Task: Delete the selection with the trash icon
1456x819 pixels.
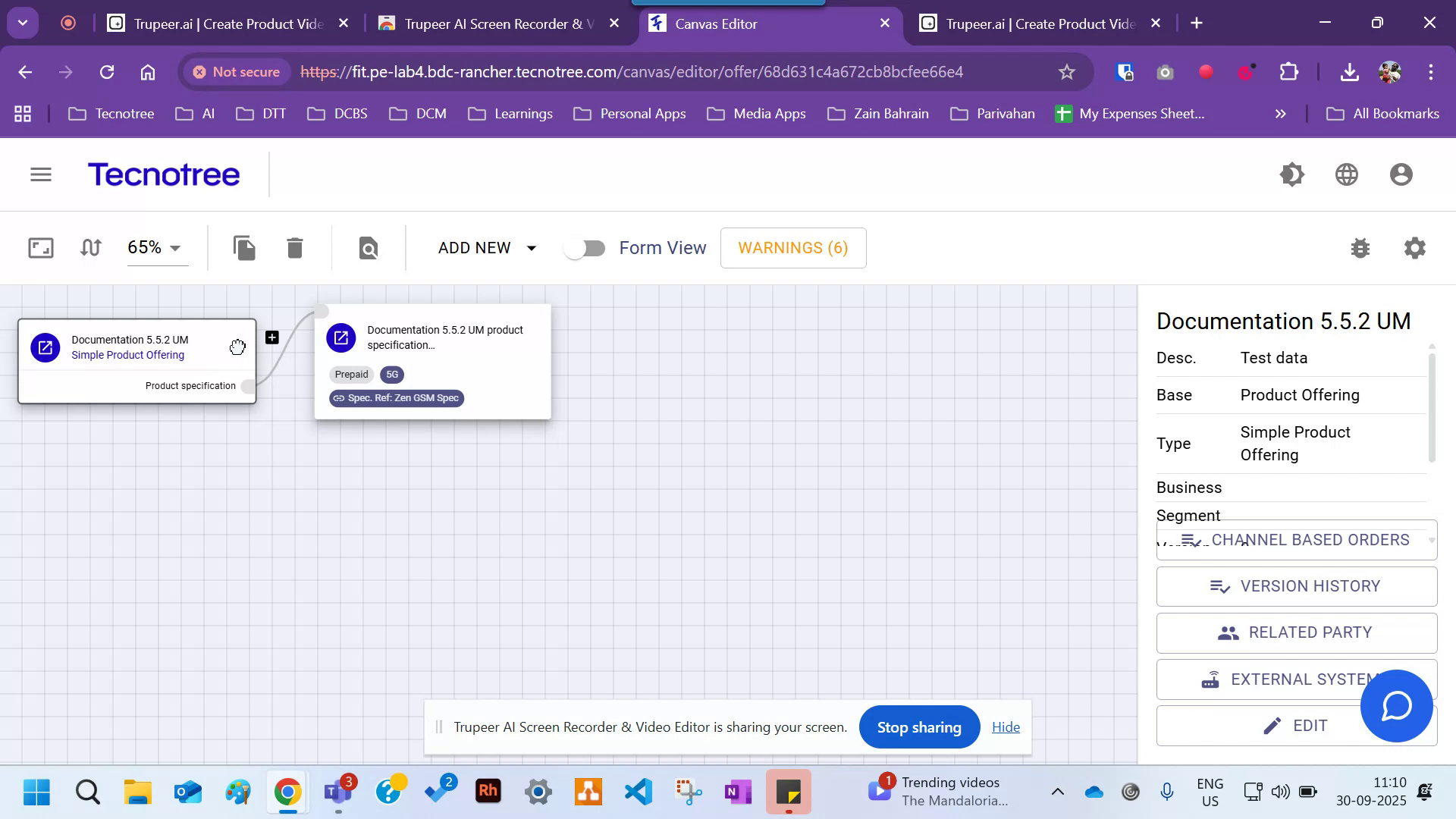Action: click(294, 248)
